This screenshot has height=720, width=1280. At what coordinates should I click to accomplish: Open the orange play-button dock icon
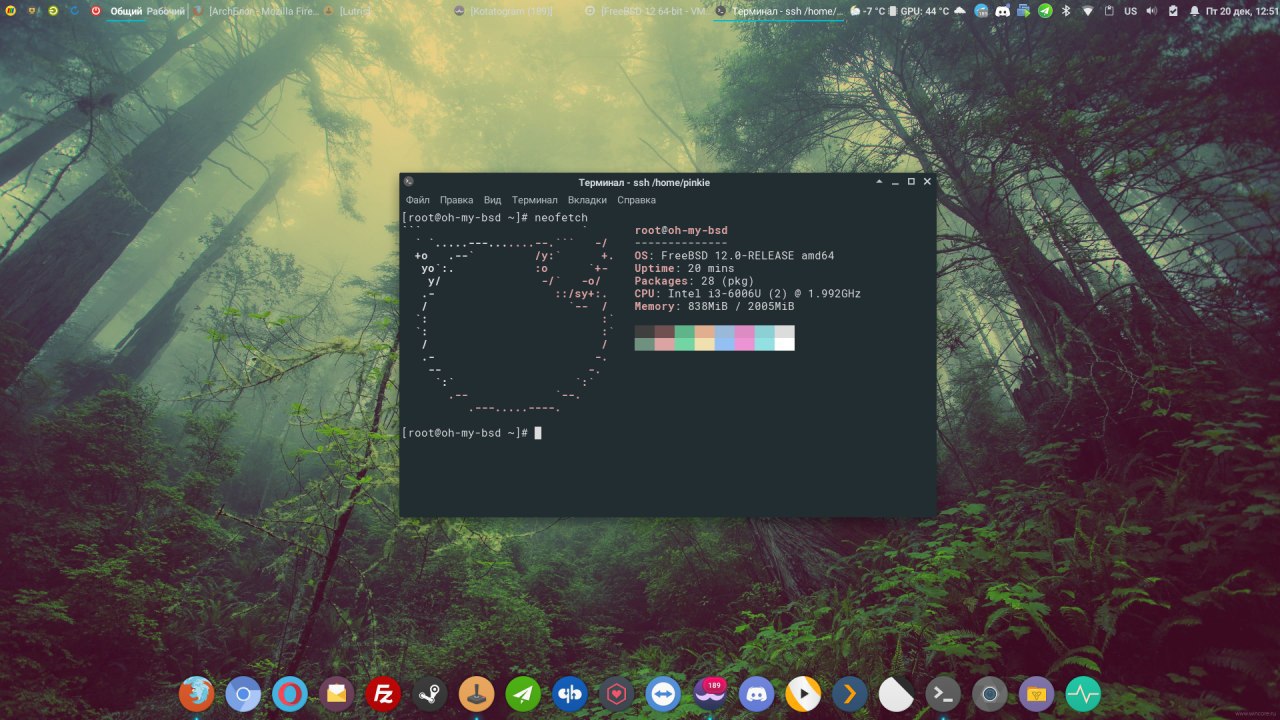click(803, 693)
